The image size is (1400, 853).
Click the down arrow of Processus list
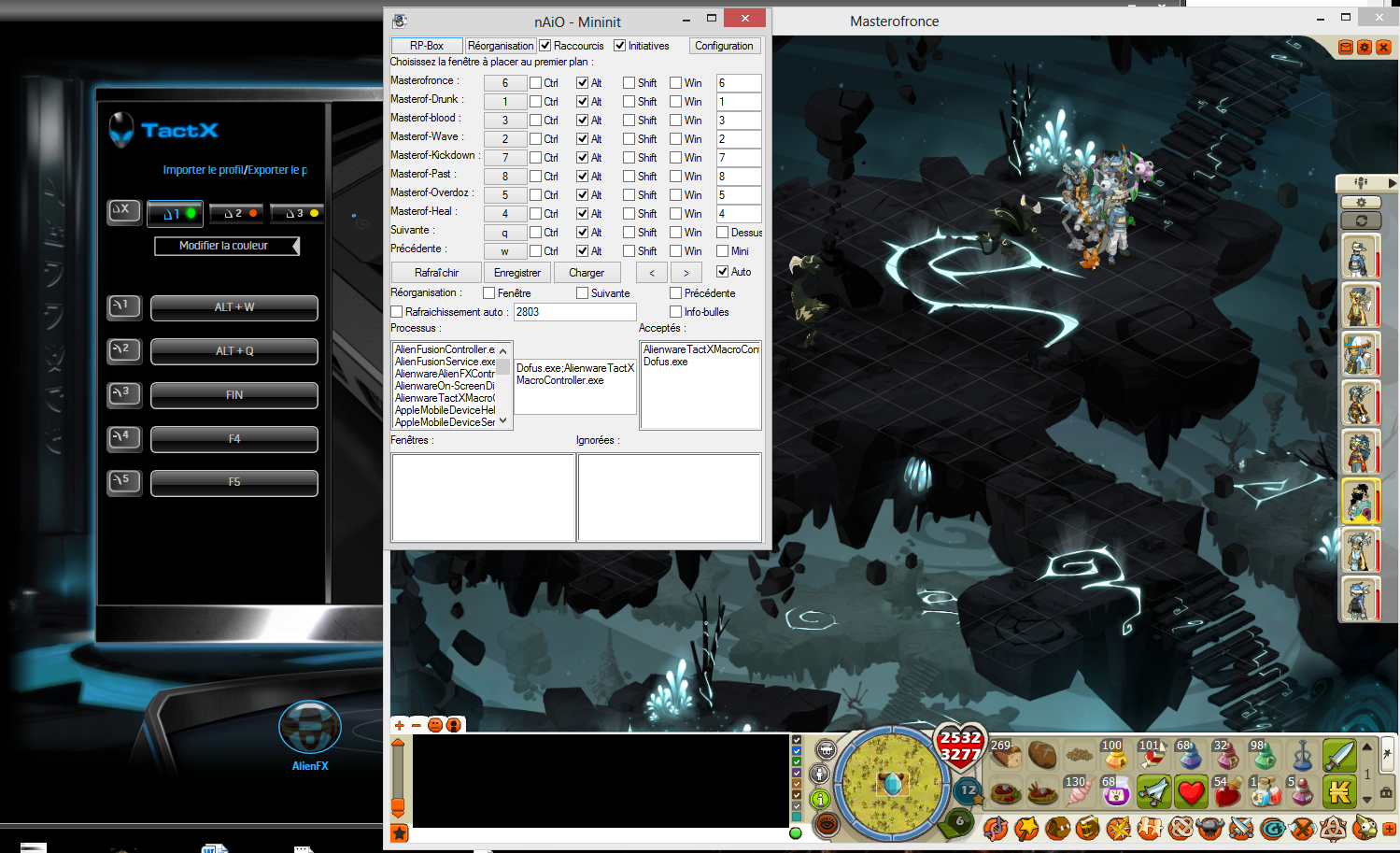(x=503, y=421)
